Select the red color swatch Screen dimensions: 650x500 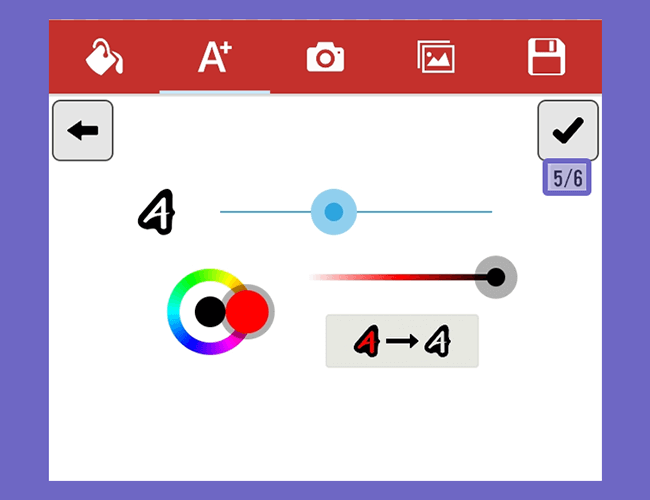click(x=247, y=312)
